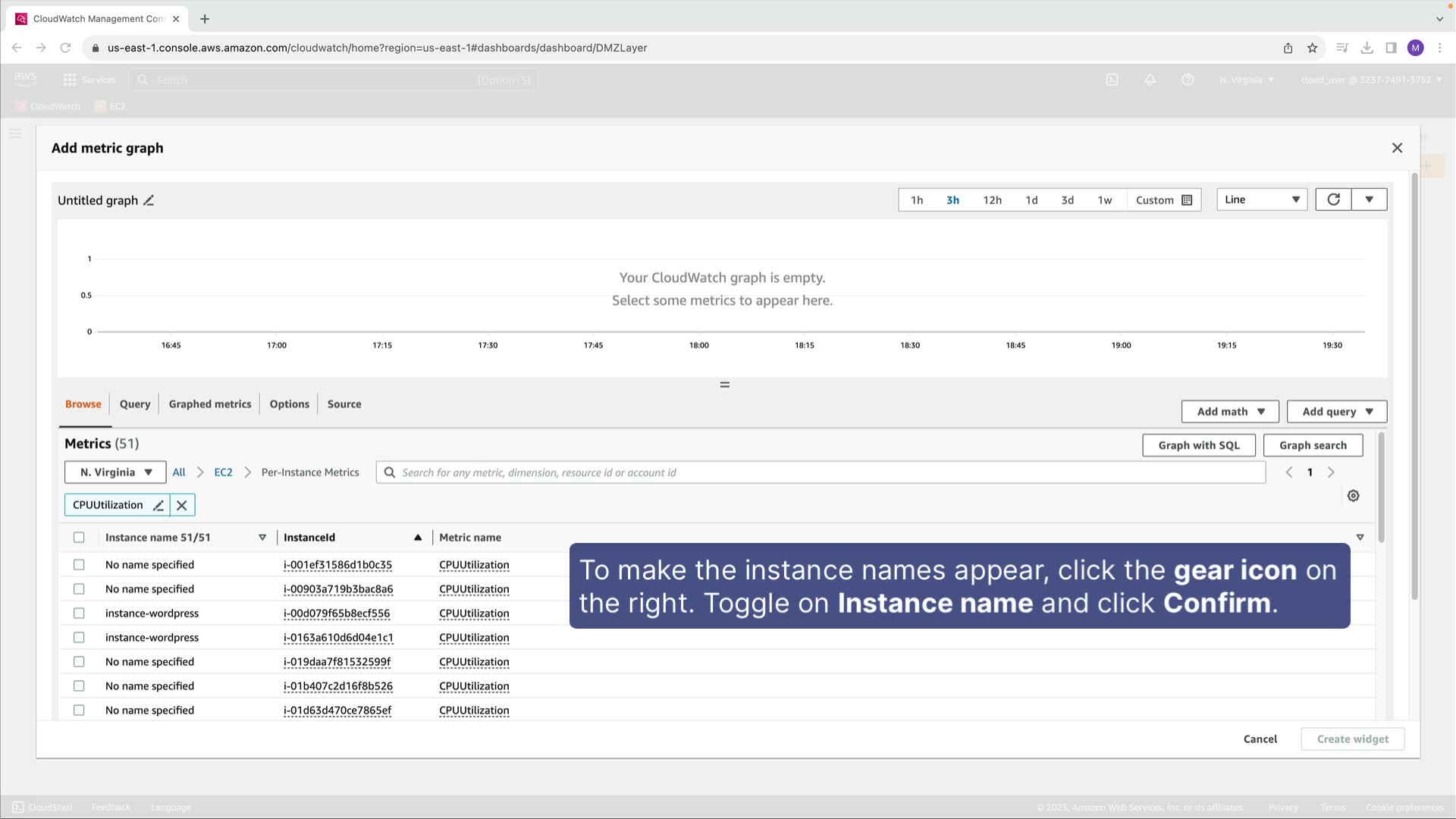Check the select-all metrics header checkbox
Viewport: 1456px width, 819px height.
79,538
